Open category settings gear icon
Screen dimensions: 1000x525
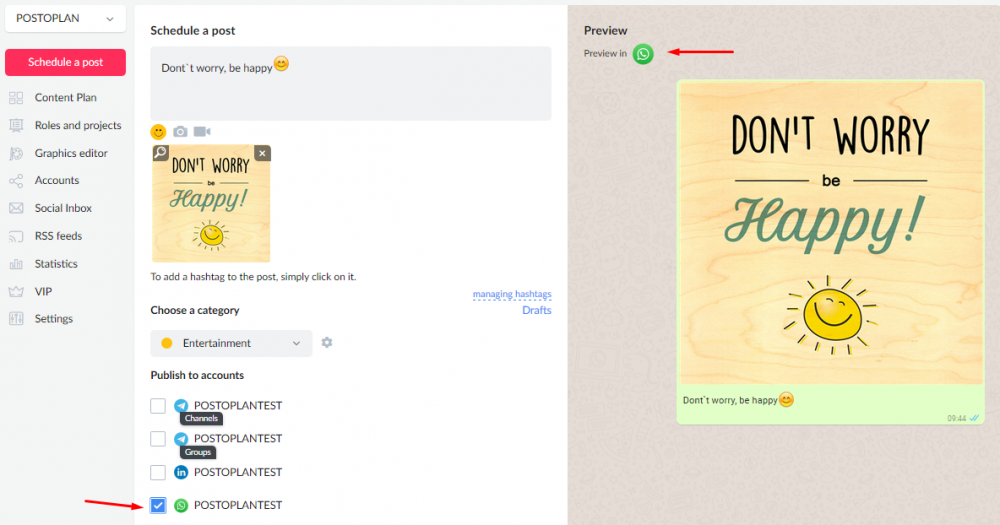[x=327, y=343]
